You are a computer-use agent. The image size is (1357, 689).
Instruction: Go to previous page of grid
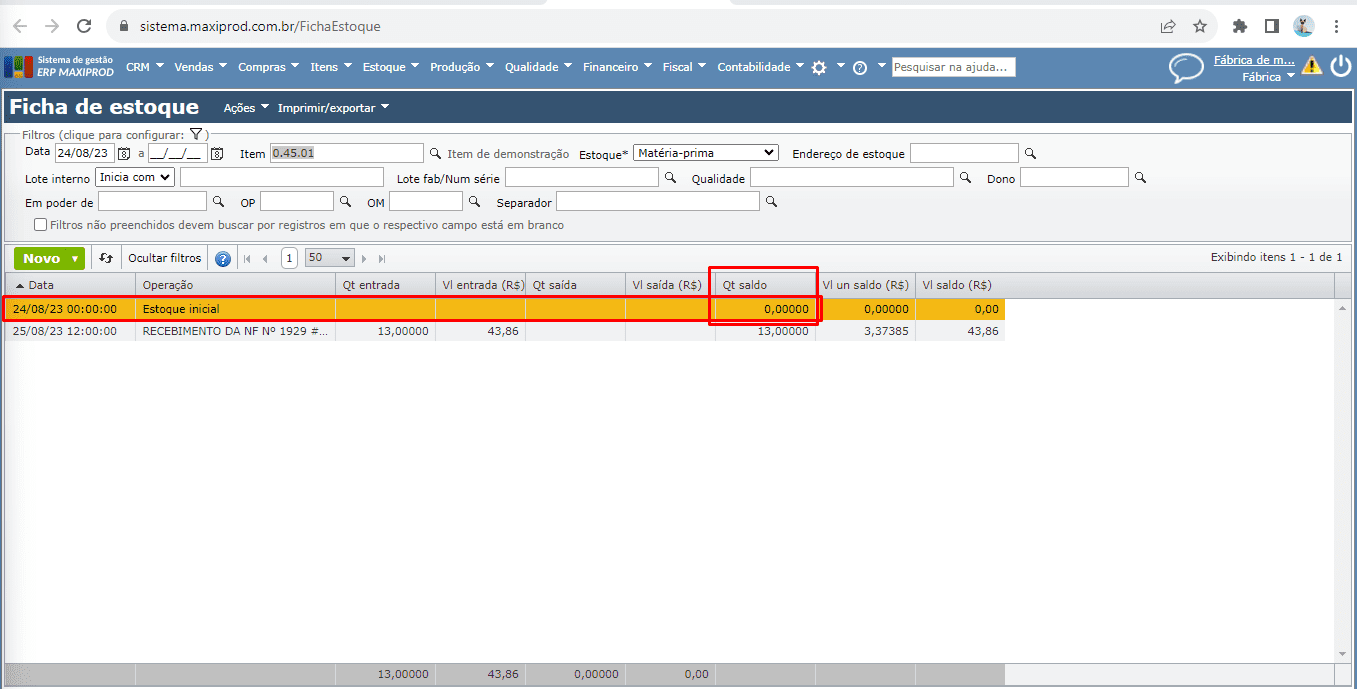pyautogui.click(x=265, y=259)
